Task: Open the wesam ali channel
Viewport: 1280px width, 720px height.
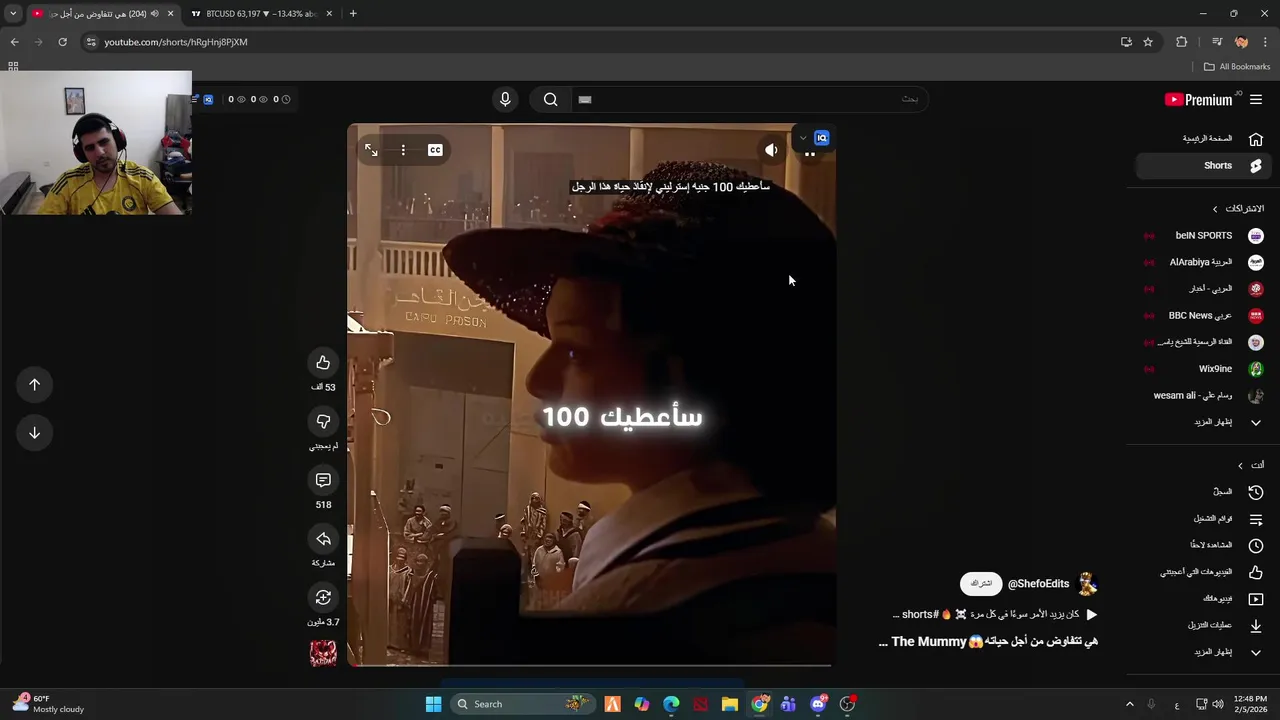Action: tap(1202, 396)
